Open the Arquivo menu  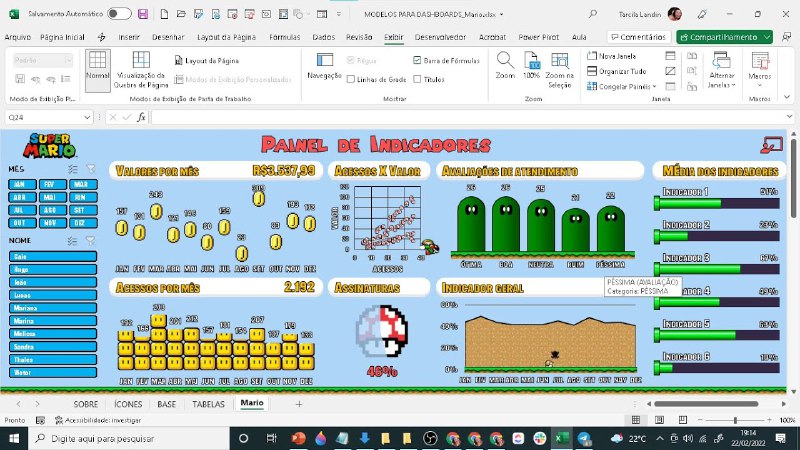[x=17, y=37]
